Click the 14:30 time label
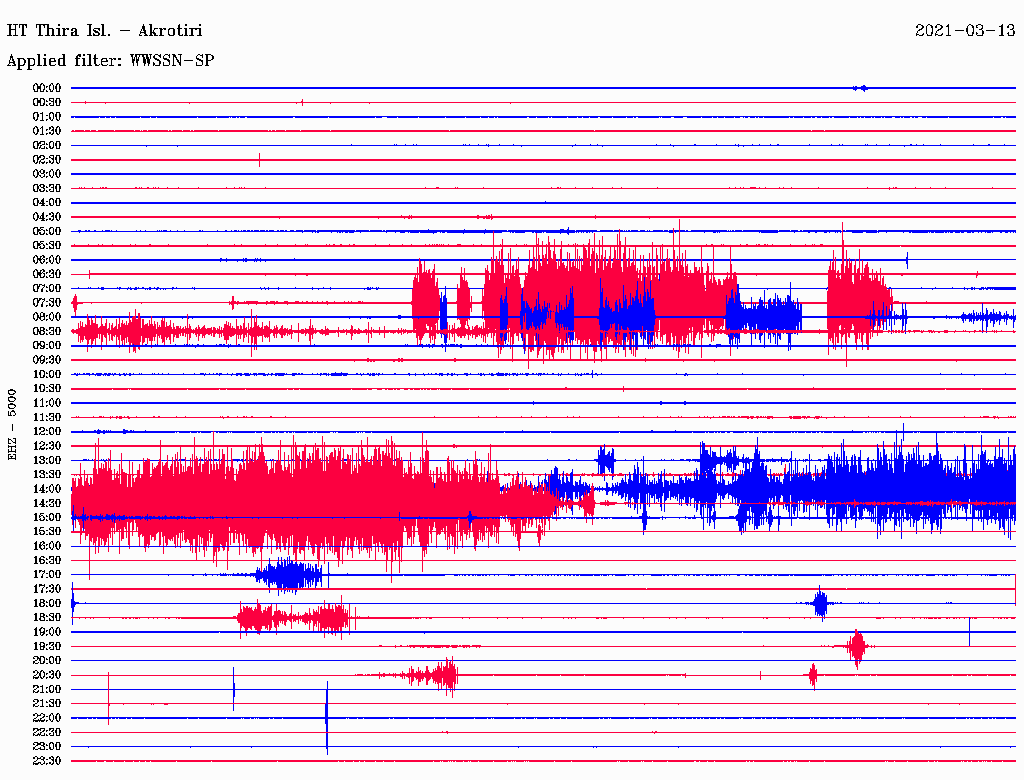 47,504
